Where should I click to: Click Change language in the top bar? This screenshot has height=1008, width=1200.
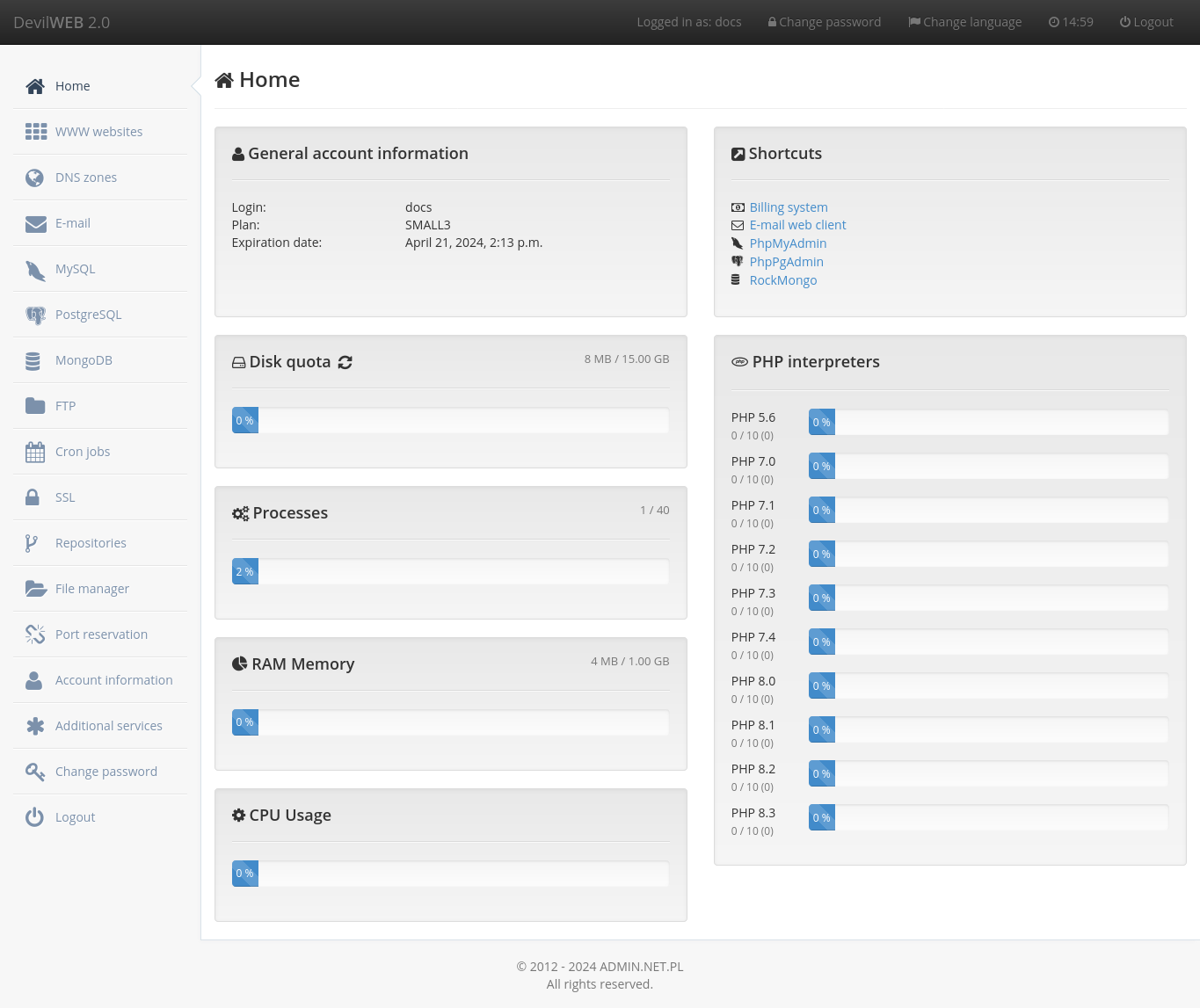(964, 22)
